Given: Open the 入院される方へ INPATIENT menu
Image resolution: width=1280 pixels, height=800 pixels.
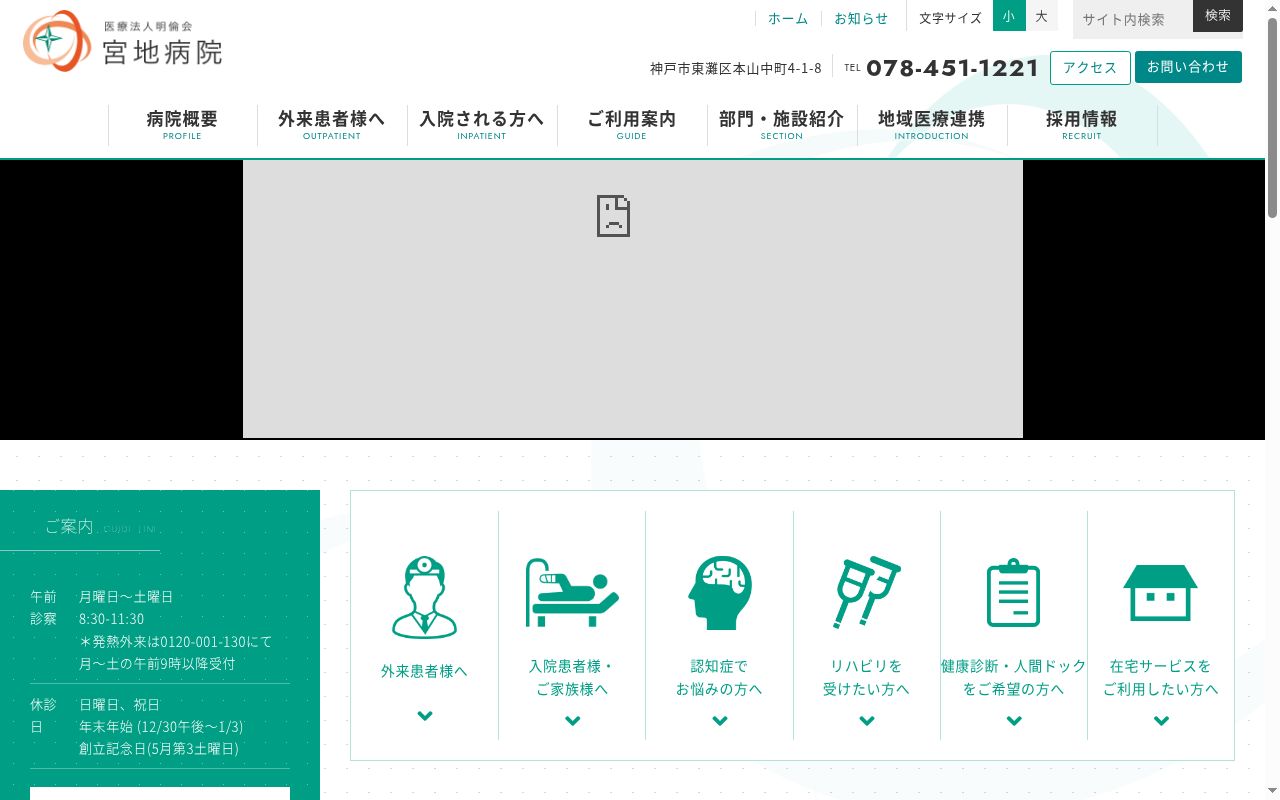Looking at the screenshot, I should point(482,125).
